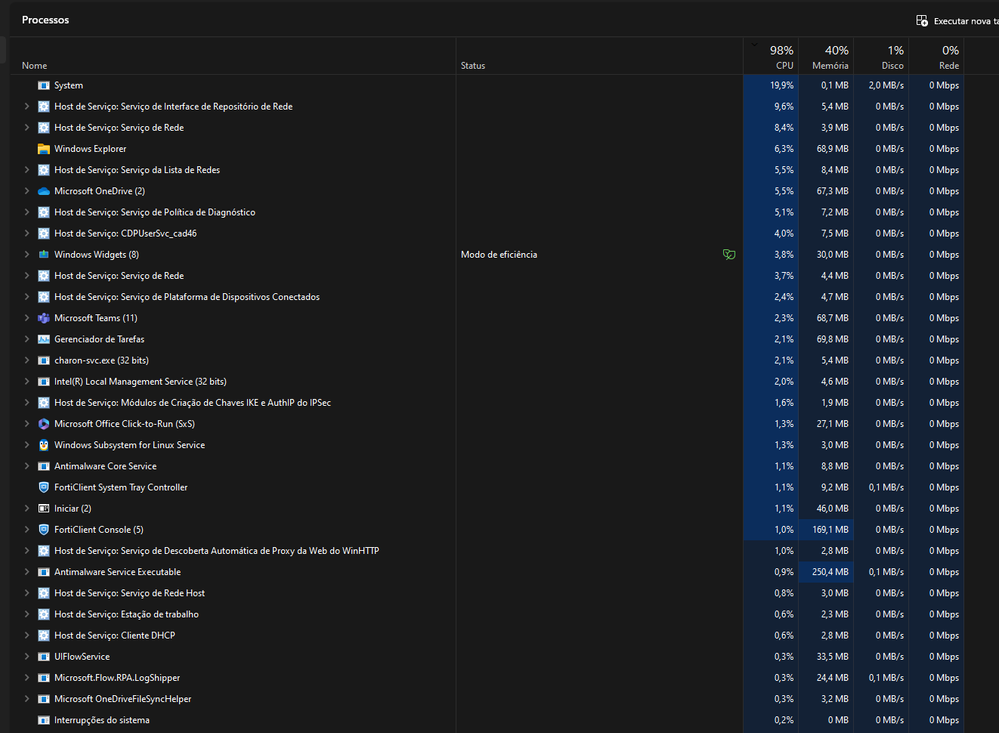Expand FortiClient Console (5) group
This screenshot has width=999, height=733.
[x=27, y=530]
